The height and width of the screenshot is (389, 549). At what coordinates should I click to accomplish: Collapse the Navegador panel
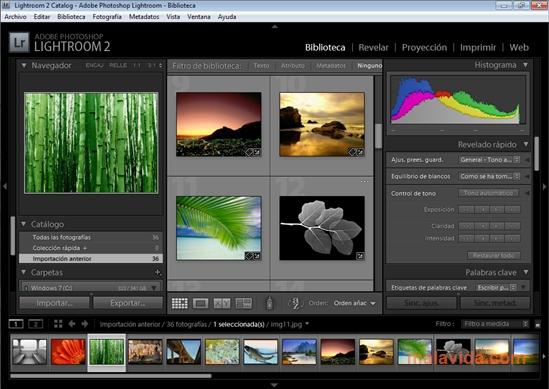[x=24, y=65]
